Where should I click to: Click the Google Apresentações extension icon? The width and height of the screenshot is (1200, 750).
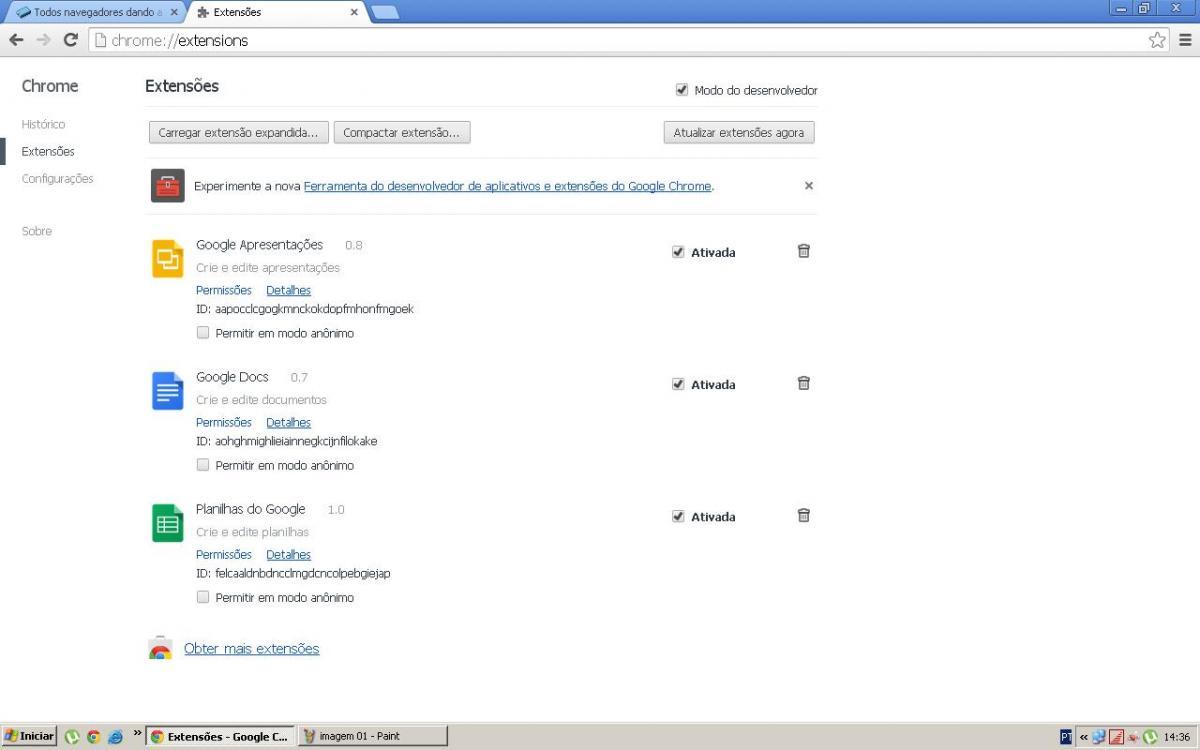coord(167,259)
